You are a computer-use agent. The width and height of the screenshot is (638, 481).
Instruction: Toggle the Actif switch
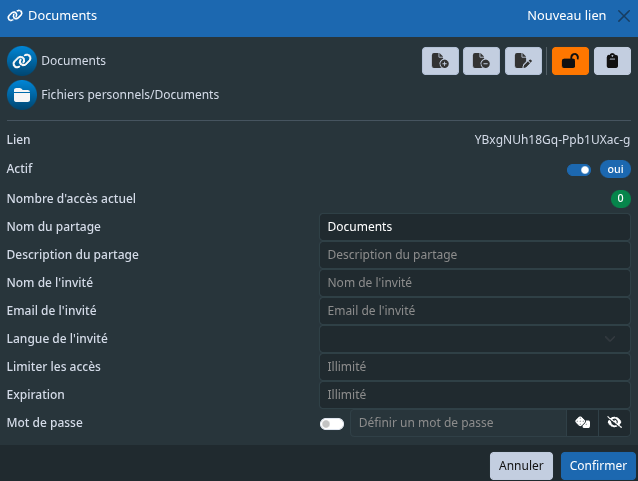(579, 170)
